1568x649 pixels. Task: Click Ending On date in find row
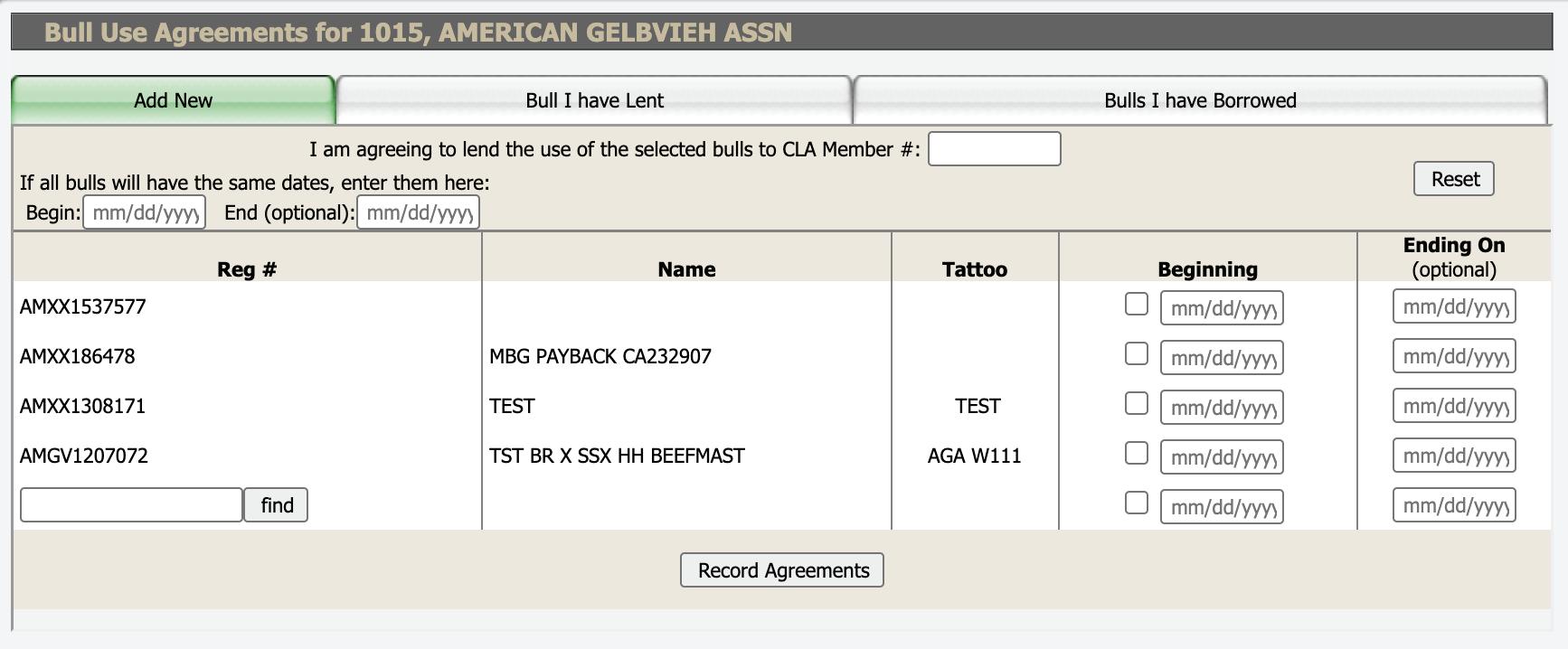coord(1454,506)
